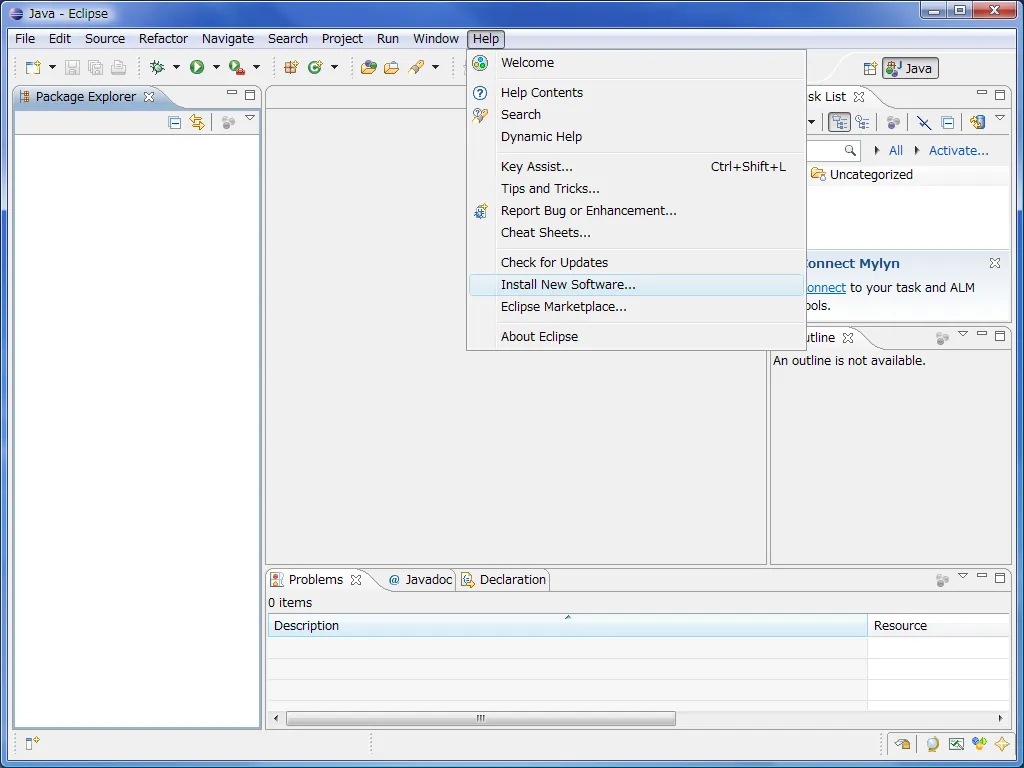Click the Description column header
Screen dimensions: 1024x768
coord(568,626)
